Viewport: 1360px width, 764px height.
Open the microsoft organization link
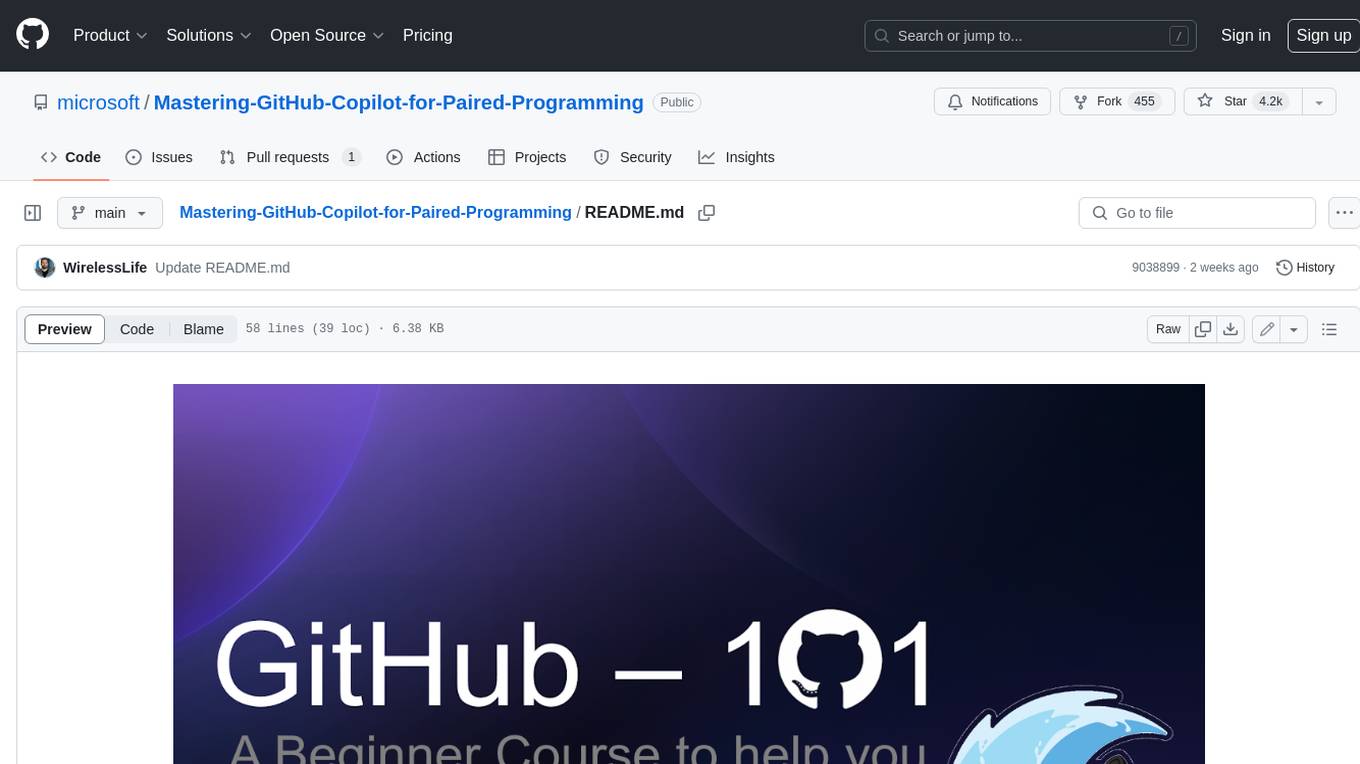click(98, 102)
